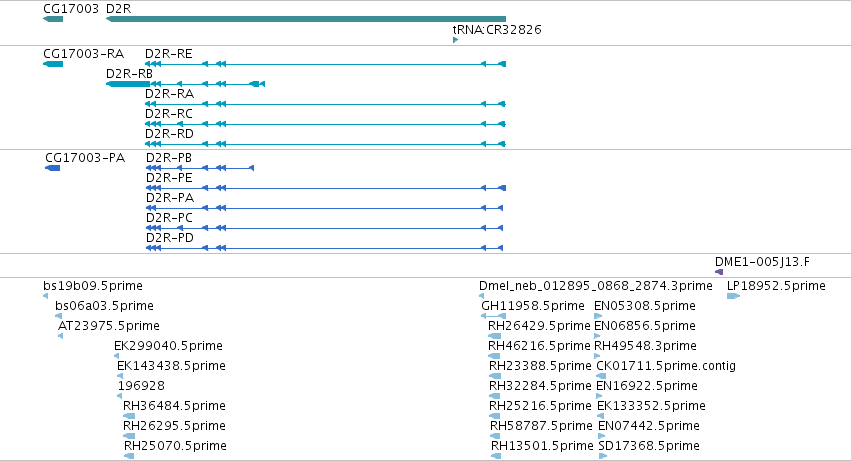Select the EN05308.5prime EST arrow
Image resolution: width=851 pixels, height=461 pixels.
[598, 316]
